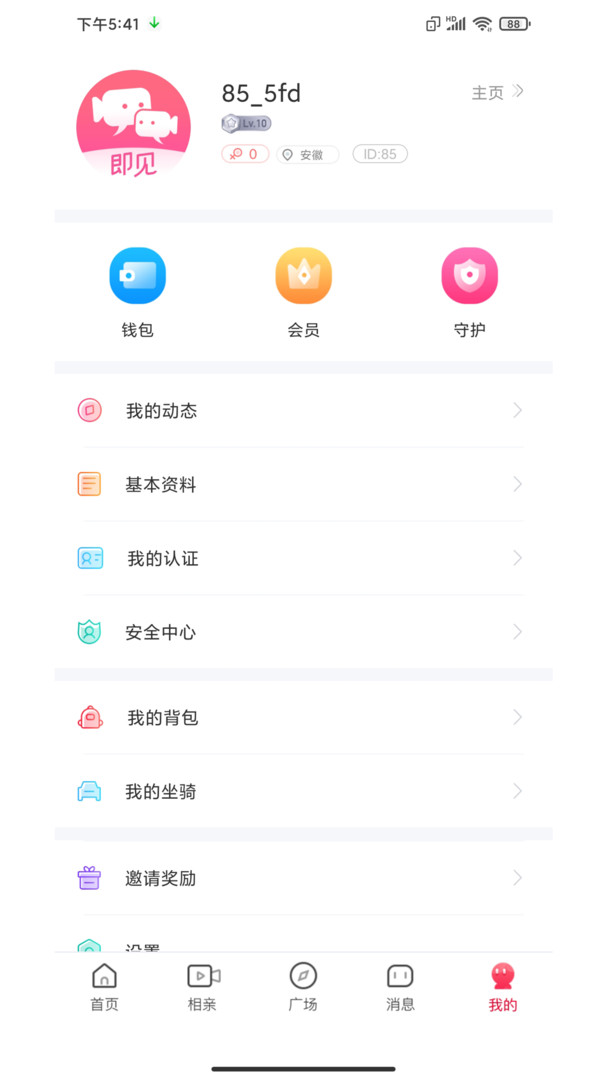Viewport: 607px width, 1080px height.
Task: Switch to the 相亲 tab
Action: (x=203, y=987)
